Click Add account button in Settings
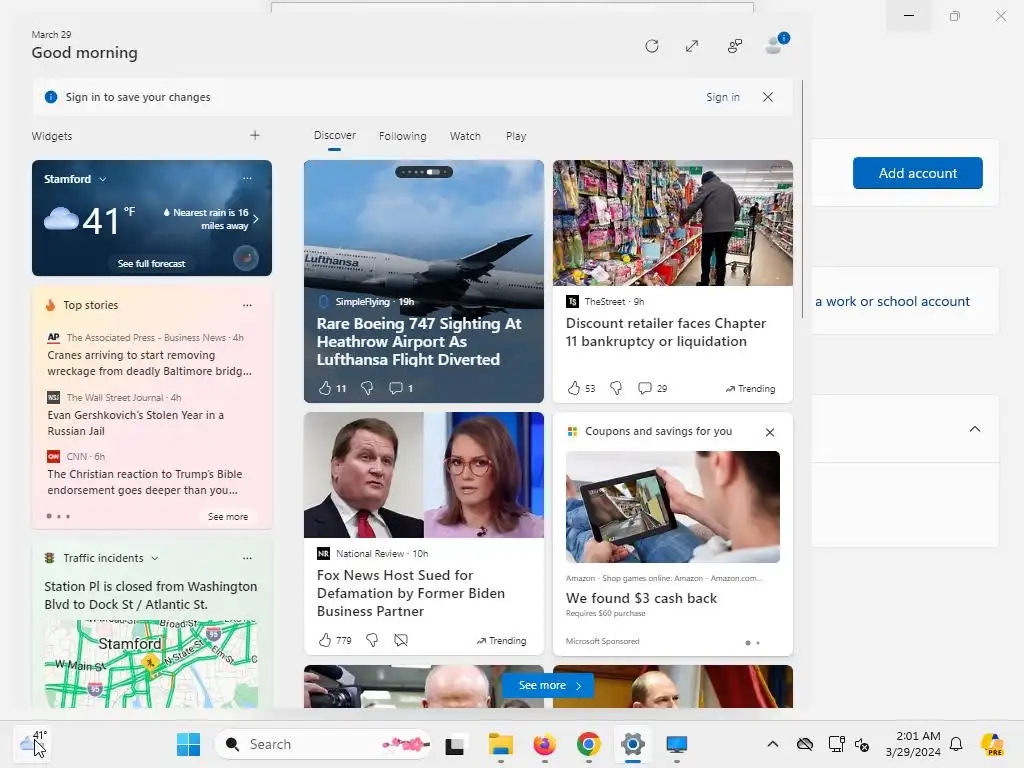This screenshot has width=1024, height=768. click(x=918, y=173)
